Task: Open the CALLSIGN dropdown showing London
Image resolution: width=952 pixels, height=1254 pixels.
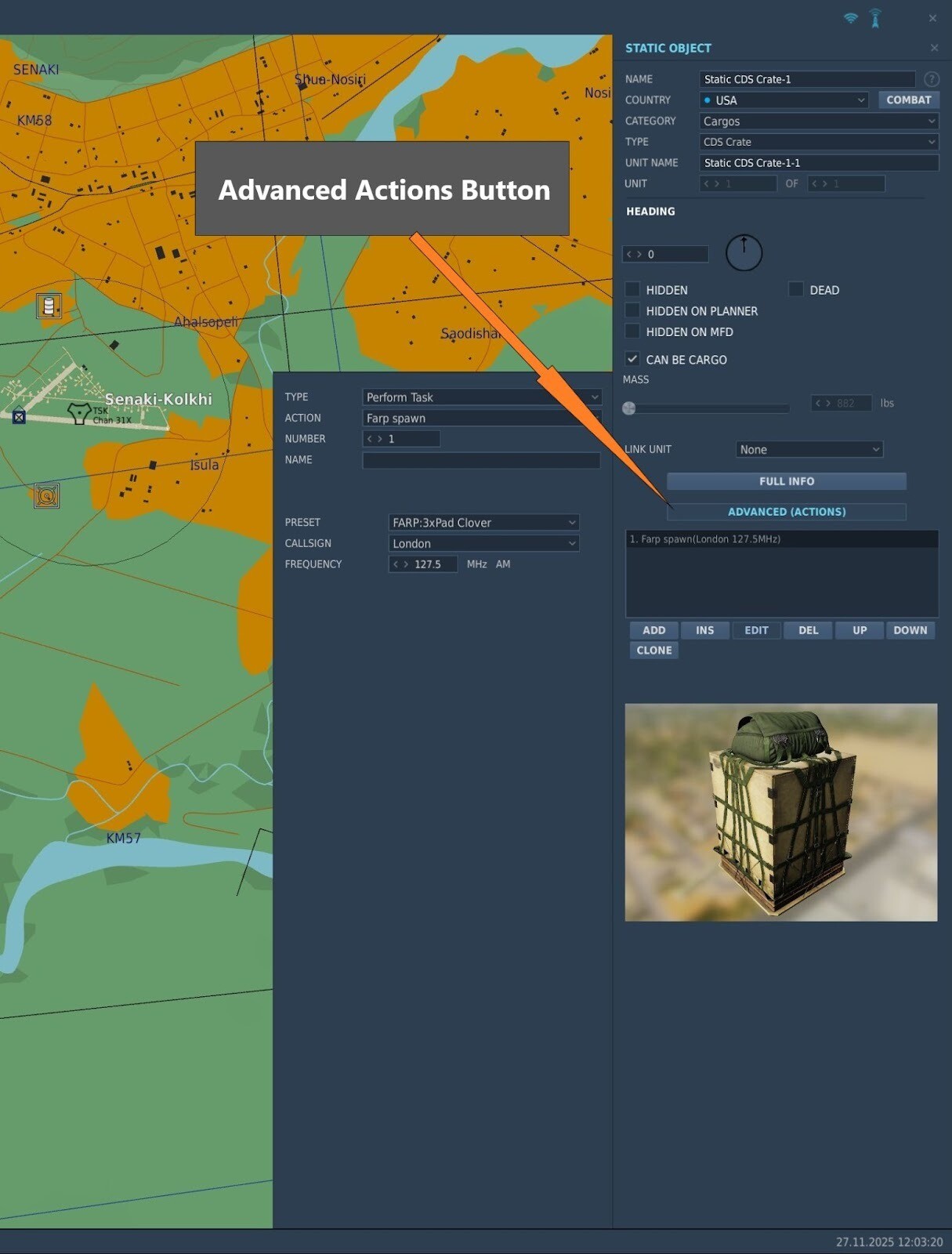Action: coord(483,544)
